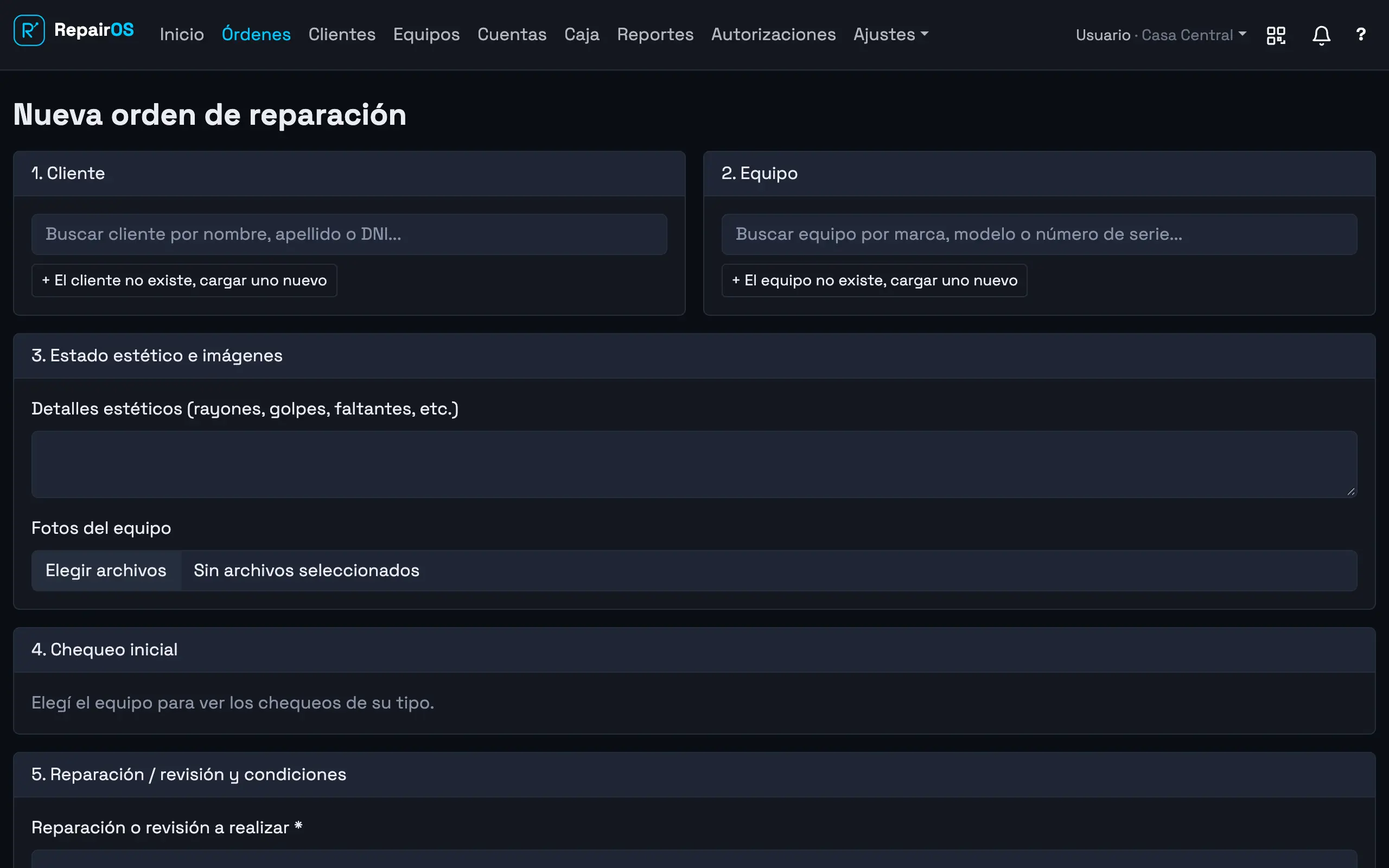
Task: Click the 'Fotos del equipo' label
Action: (101, 528)
